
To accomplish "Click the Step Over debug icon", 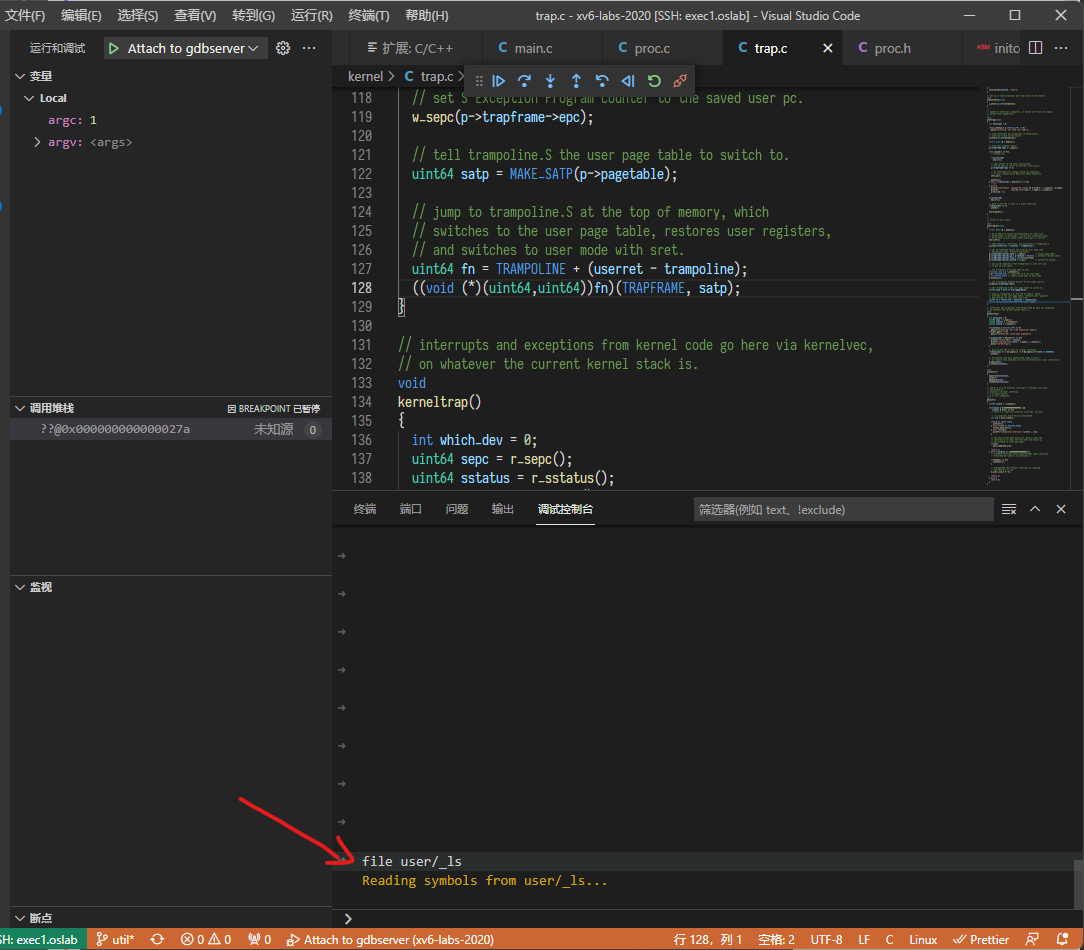I will coord(525,81).
